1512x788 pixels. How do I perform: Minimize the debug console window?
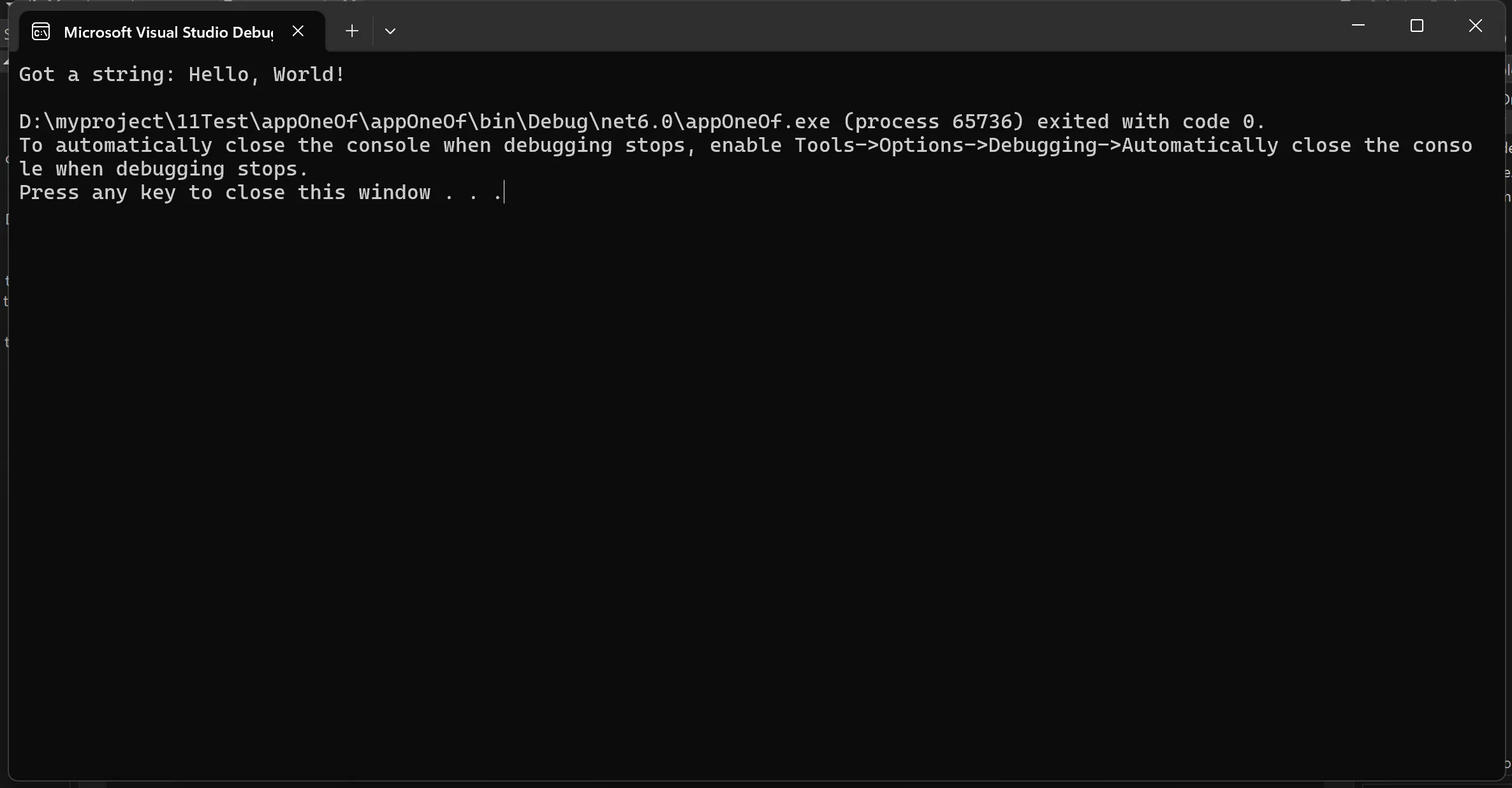click(x=1358, y=26)
